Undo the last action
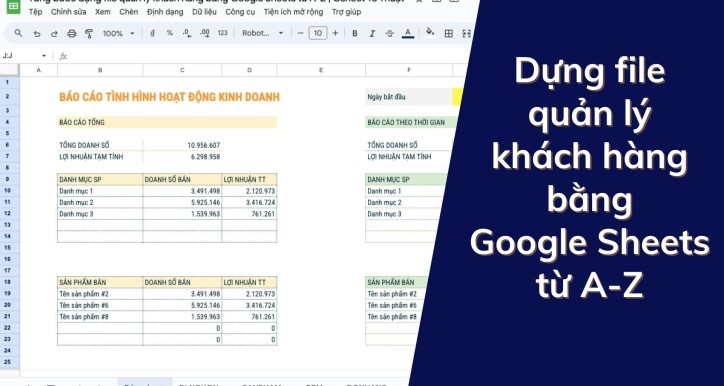The height and width of the screenshot is (386, 724). [x=37, y=33]
